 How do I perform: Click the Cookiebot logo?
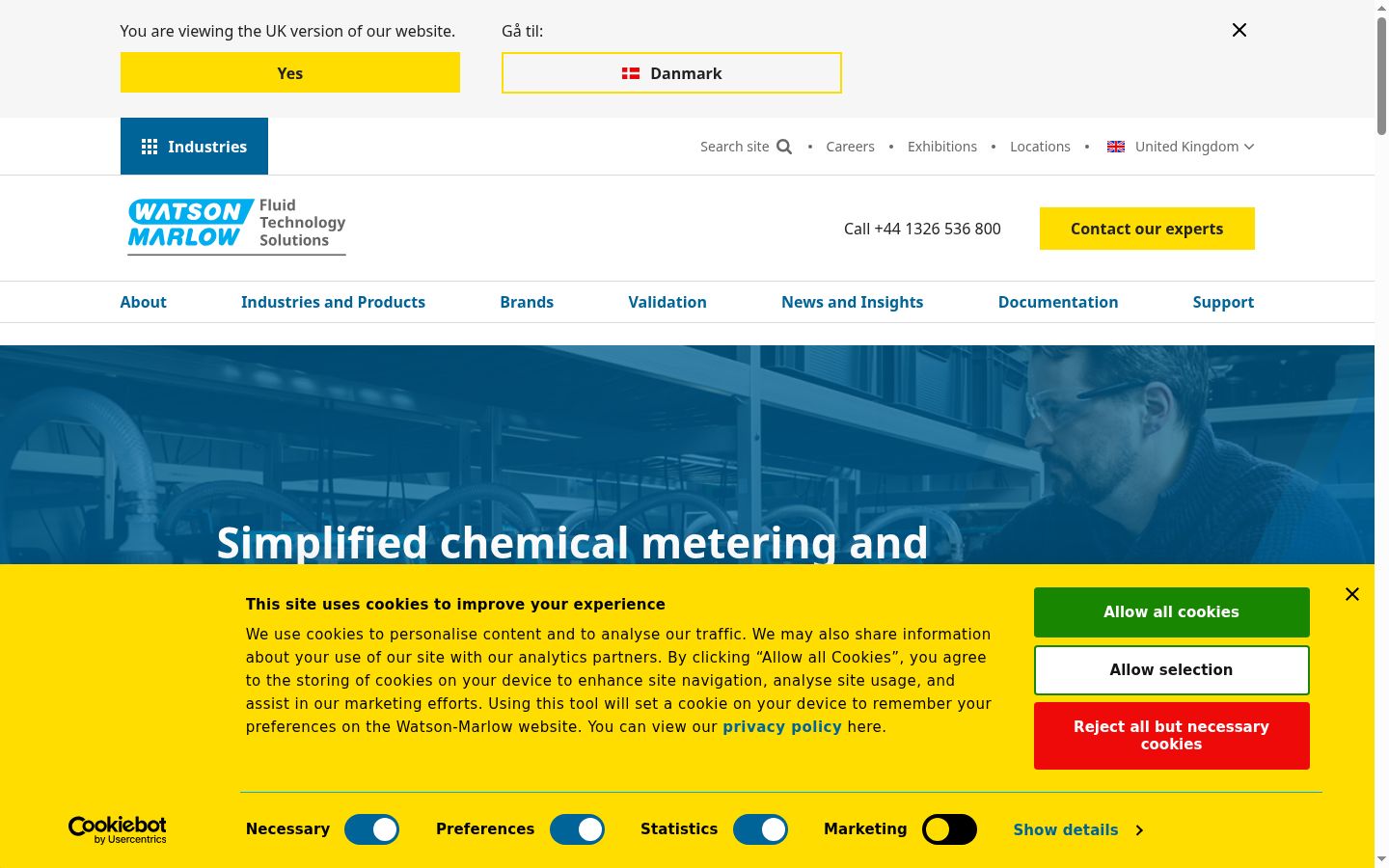point(117,829)
